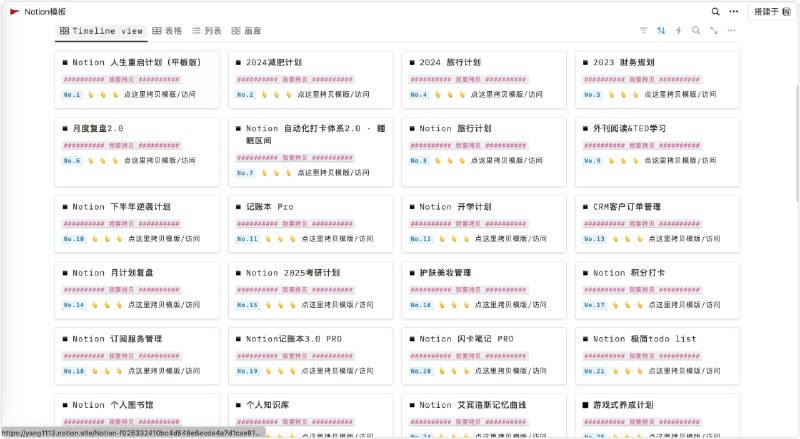This screenshot has height=439, width=800.
Task: Click the No.5 number tag
Action: pyautogui.click(x=592, y=94)
